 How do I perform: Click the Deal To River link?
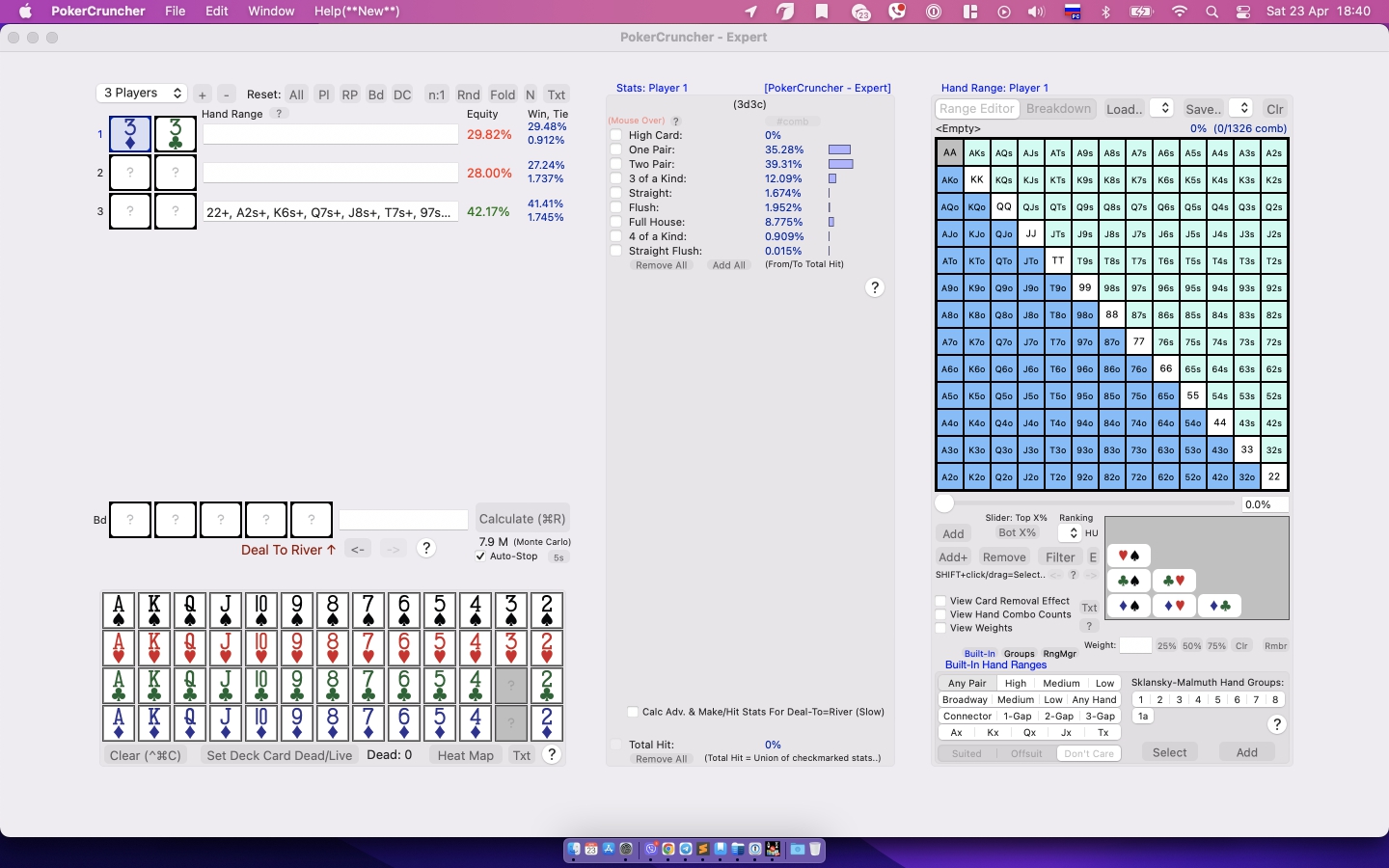288,550
